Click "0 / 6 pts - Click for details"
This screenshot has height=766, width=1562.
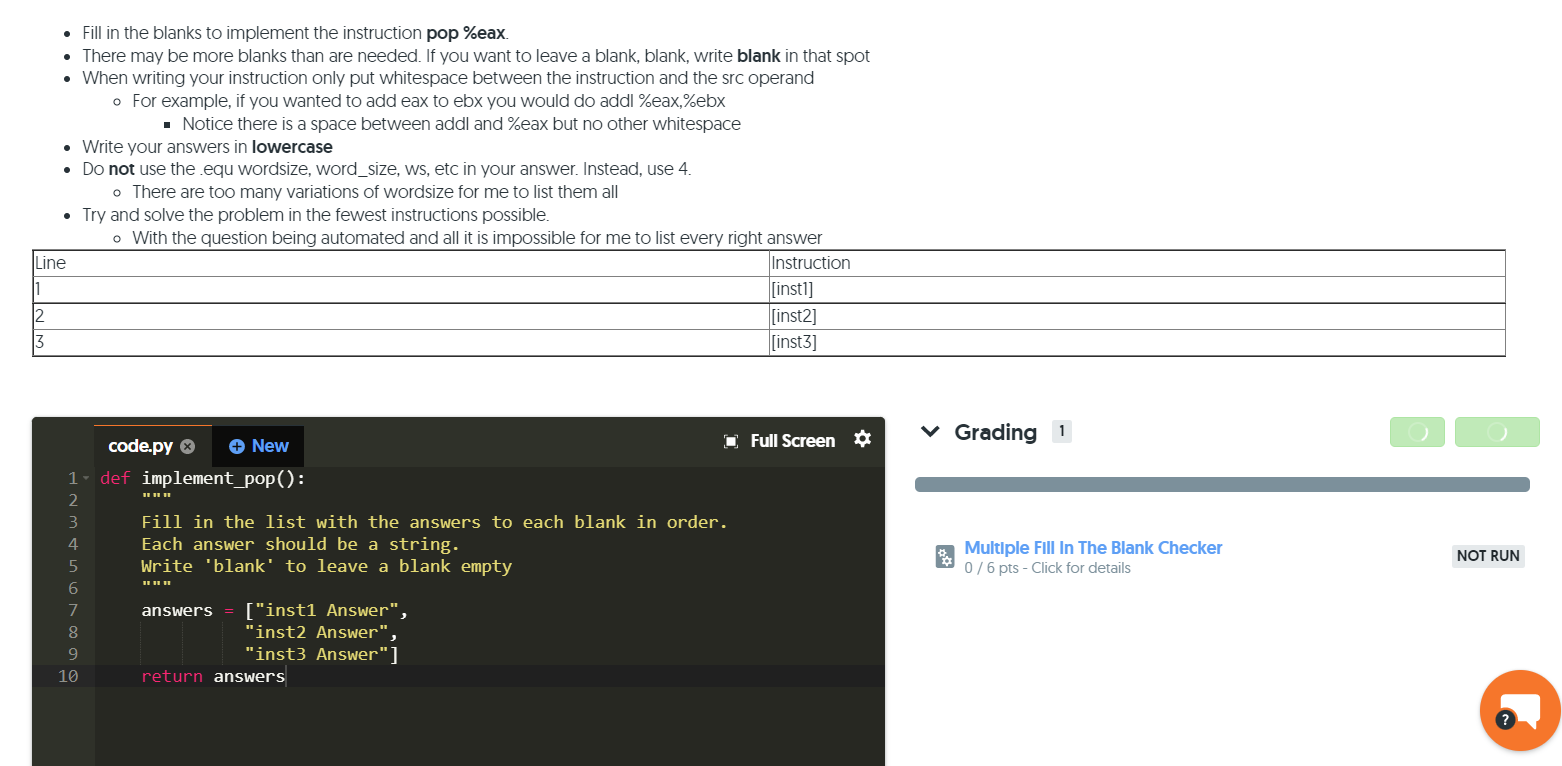click(x=1047, y=568)
